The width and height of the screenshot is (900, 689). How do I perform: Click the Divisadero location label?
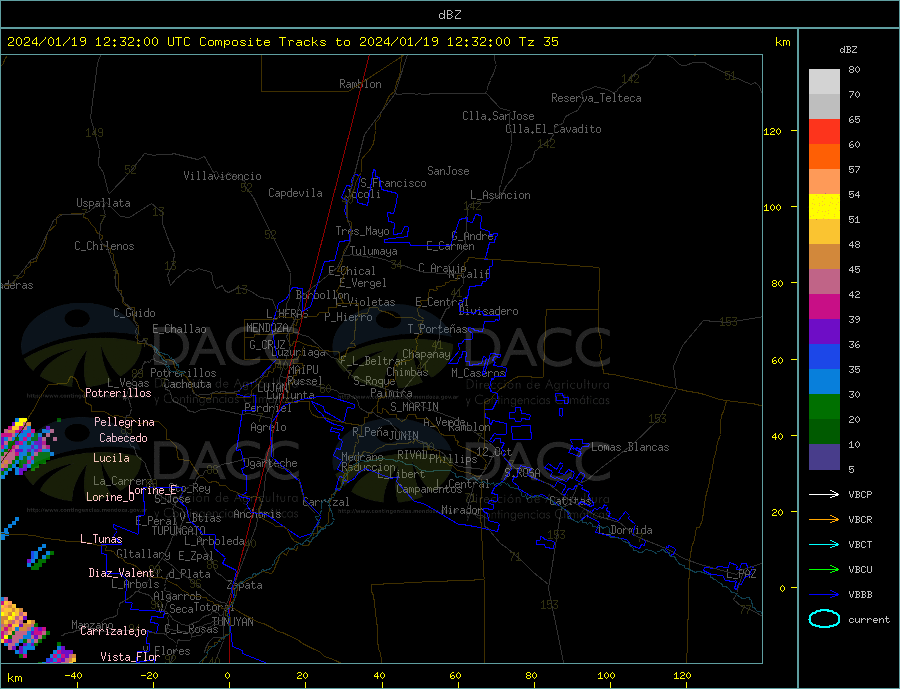click(488, 311)
